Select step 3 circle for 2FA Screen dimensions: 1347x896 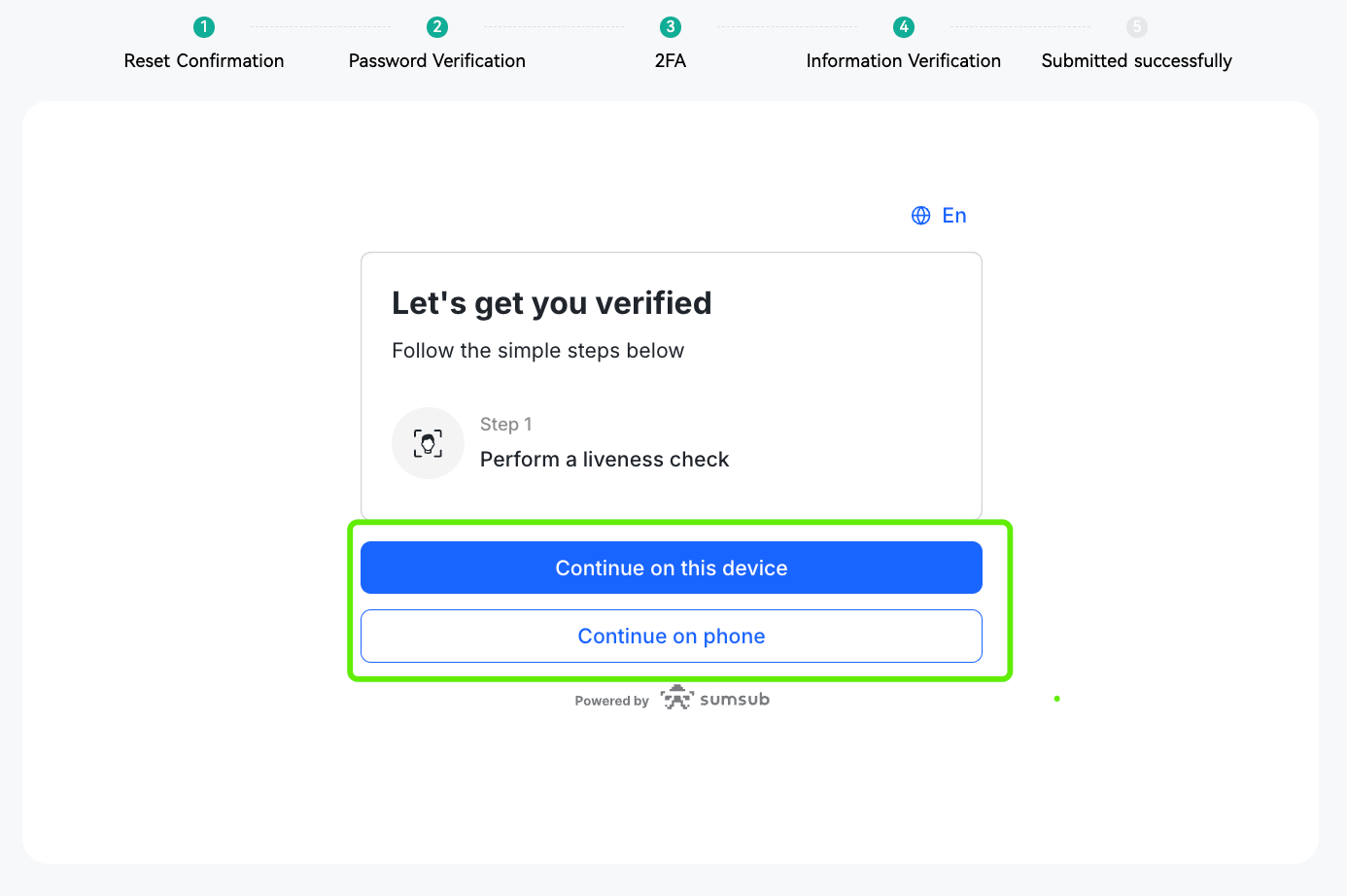671,27
